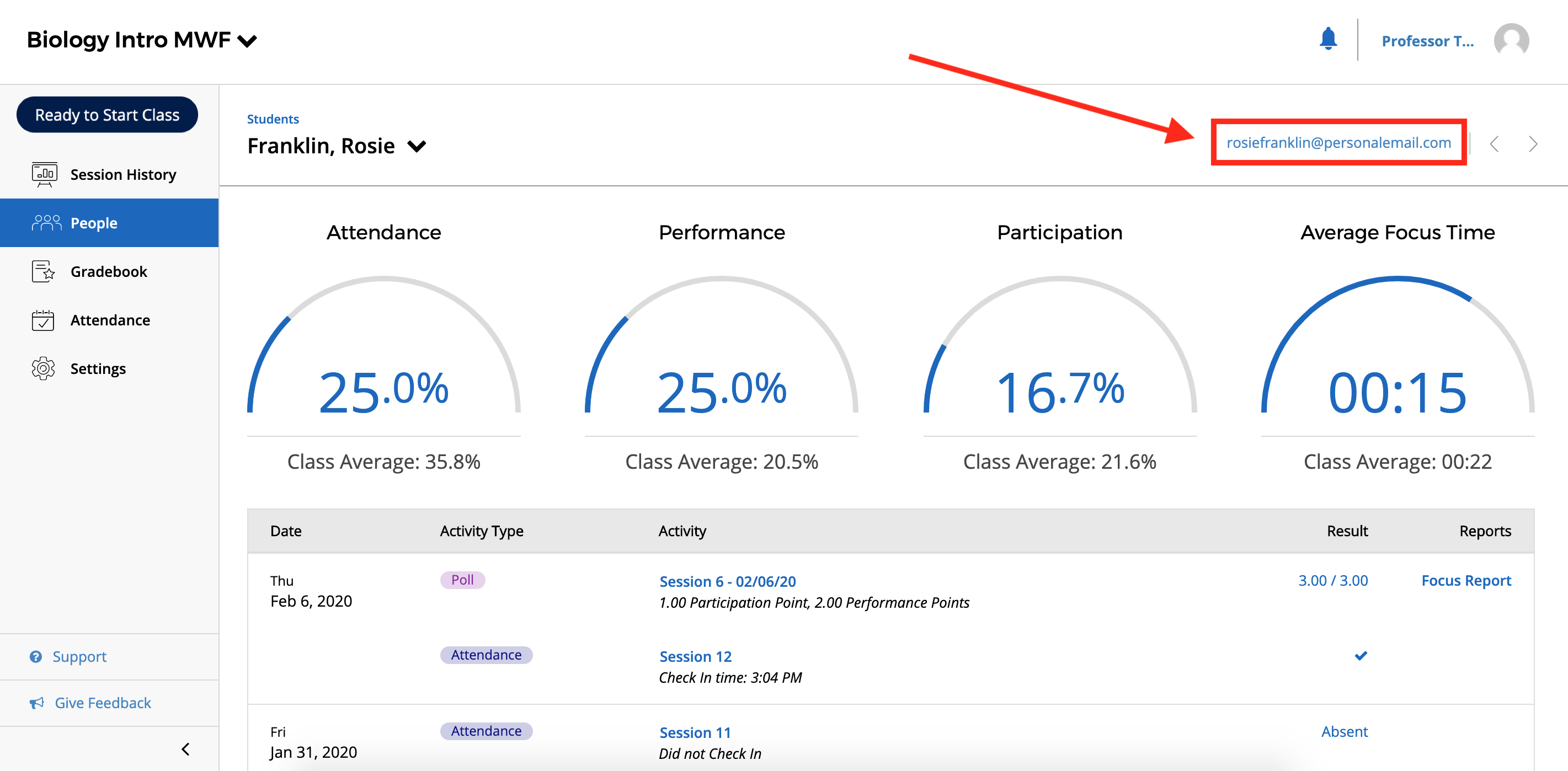Viewport: 1568px width, 771px height.
Task: Click the People icon in the sidebar
Action: tap(47, 222)
